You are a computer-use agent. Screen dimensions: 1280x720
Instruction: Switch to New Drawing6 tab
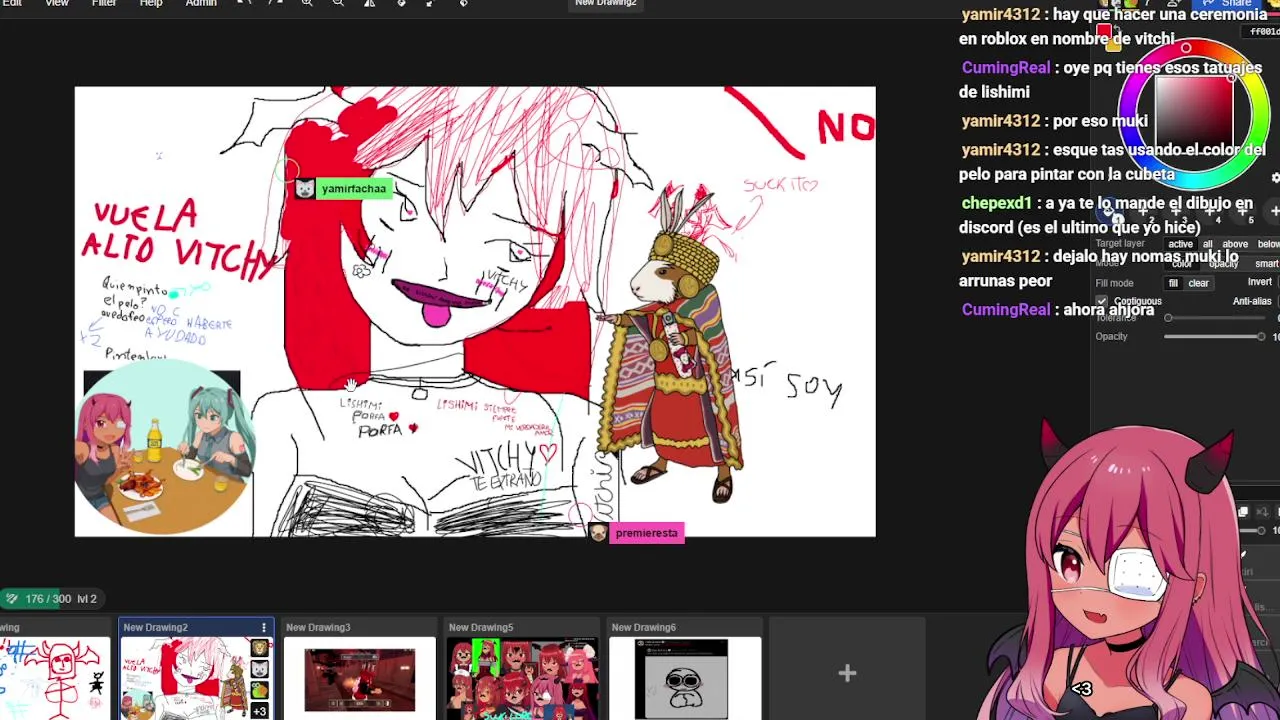pyautogui.click(x=644, y=627)
